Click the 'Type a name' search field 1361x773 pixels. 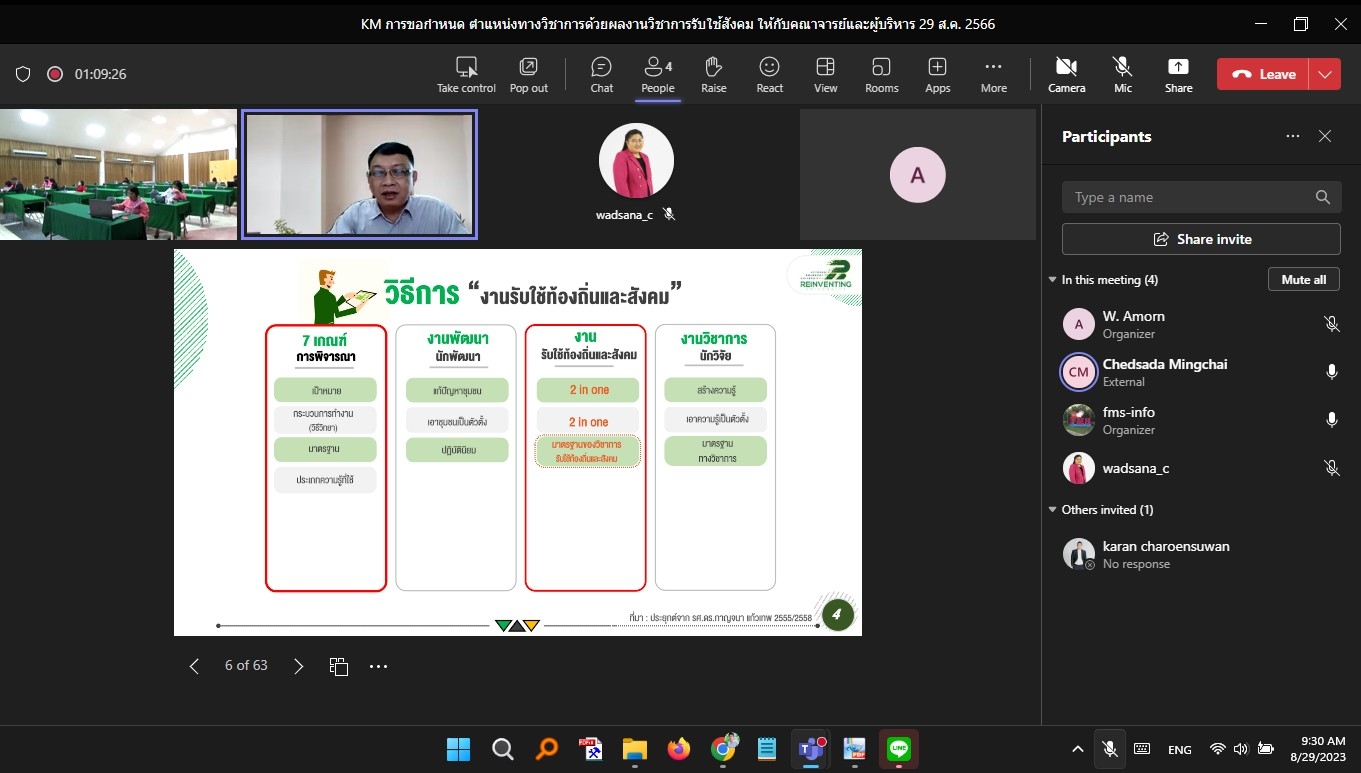[1190, 197]
